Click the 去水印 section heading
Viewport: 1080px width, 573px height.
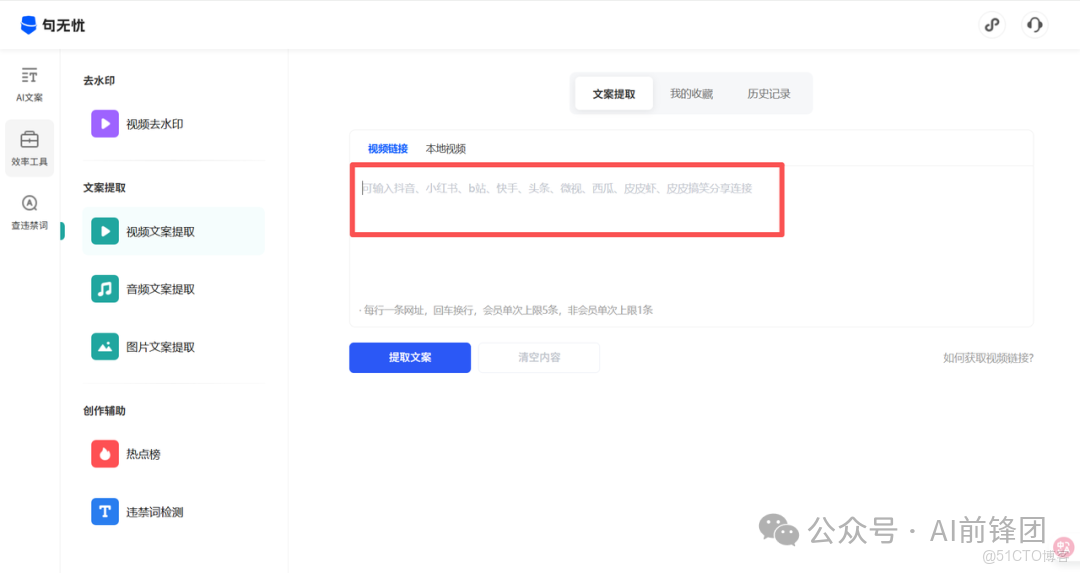pyautogui.click(x=99, y=81)
